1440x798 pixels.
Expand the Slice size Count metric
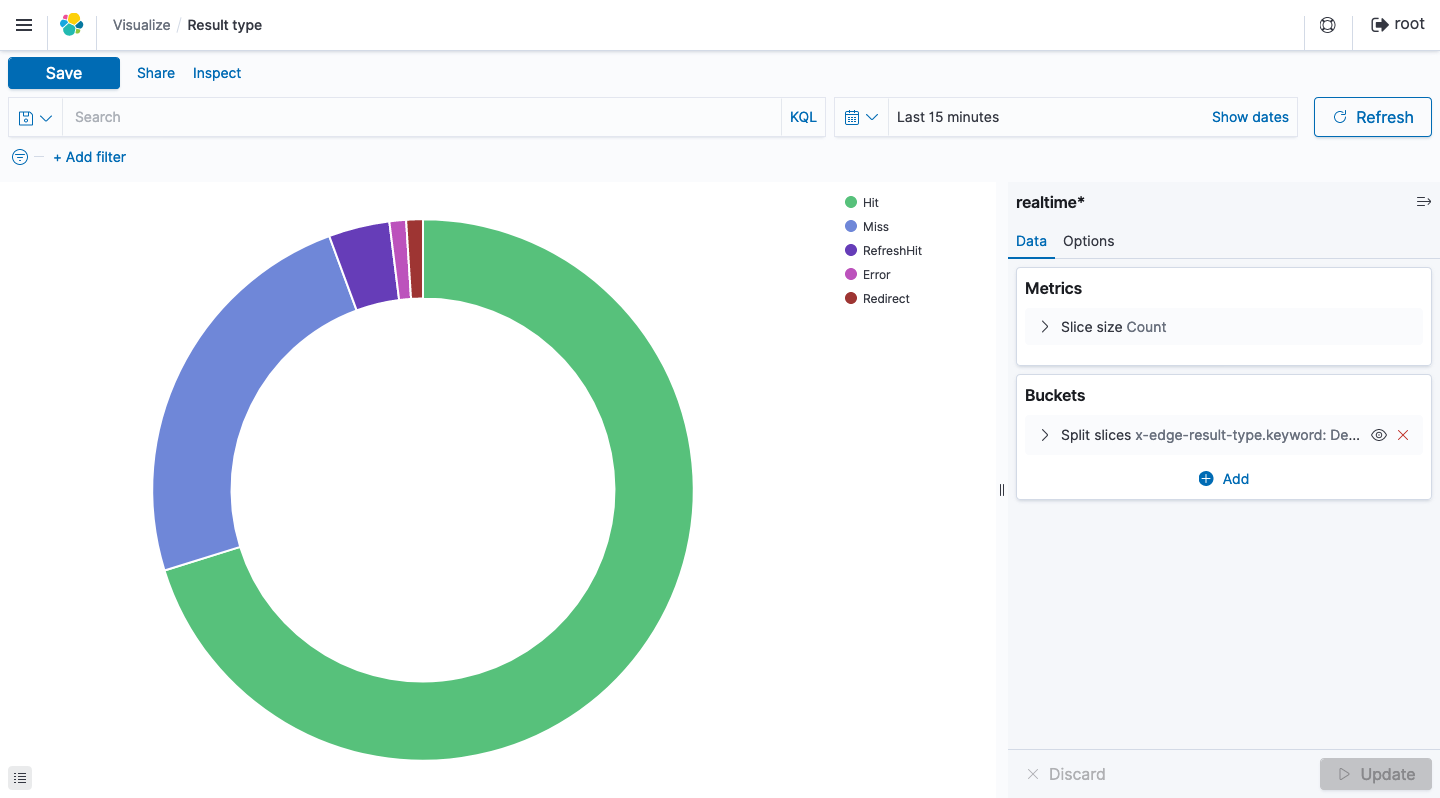point(1045,326)
